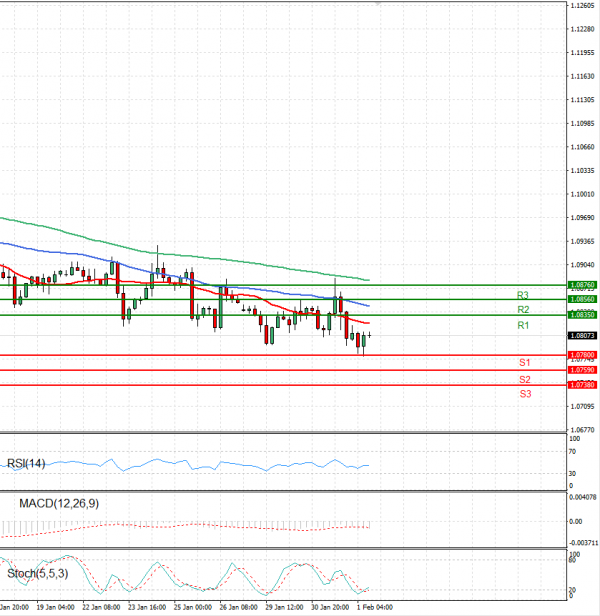Click the S3 support label
Viewport: 600px width, 616px height.
click(525, 394)
